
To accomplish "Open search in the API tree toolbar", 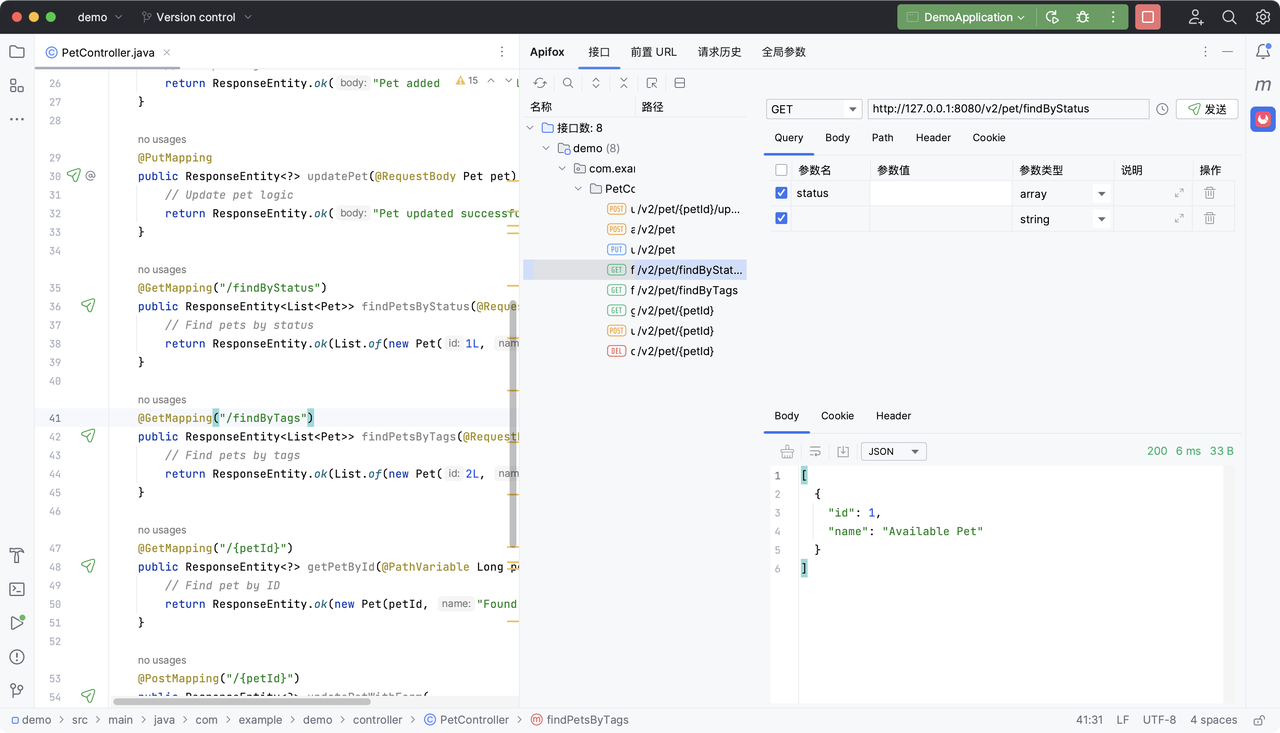I will point(567,82).
